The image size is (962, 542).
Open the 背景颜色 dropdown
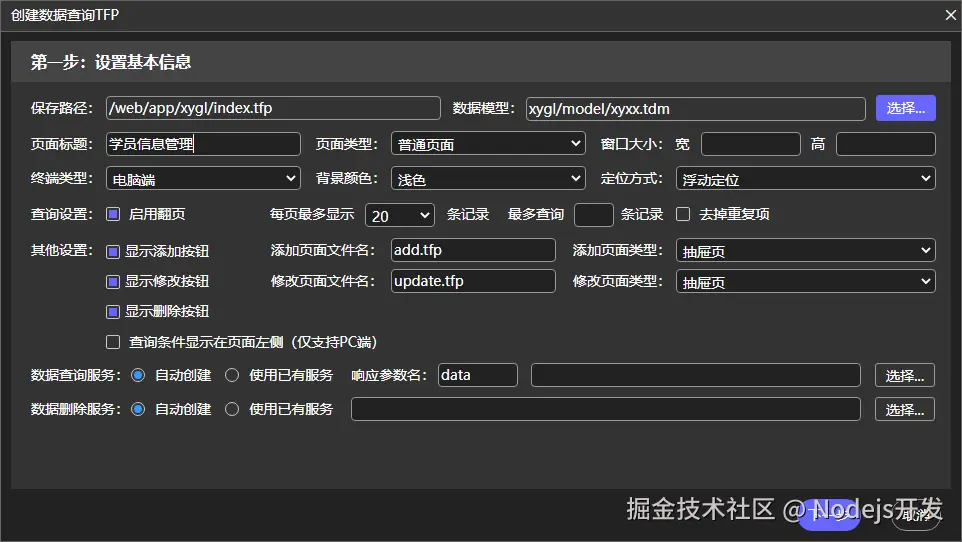pos(488,179)
